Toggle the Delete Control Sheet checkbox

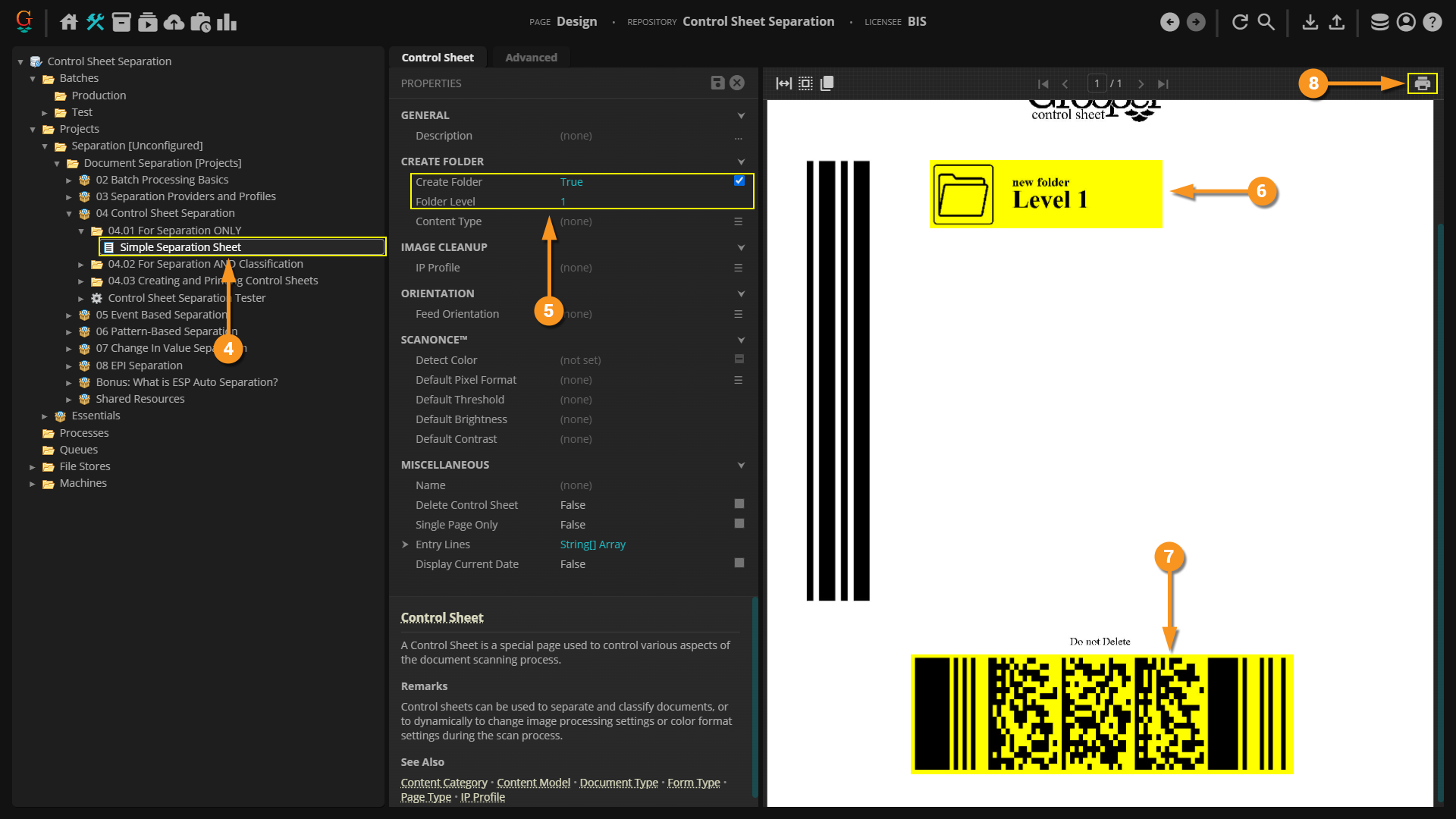(x=739, y=504)
